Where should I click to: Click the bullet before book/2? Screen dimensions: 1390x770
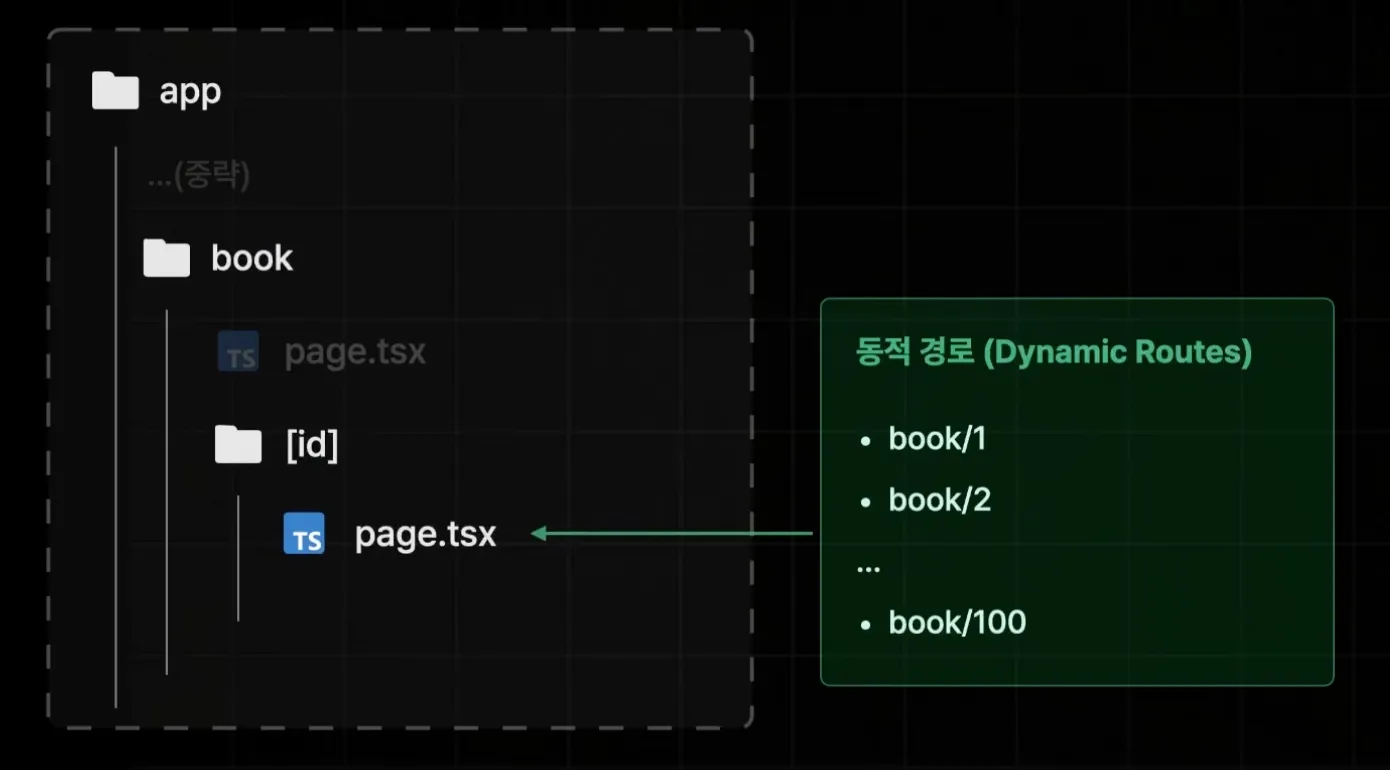[866, 501]
